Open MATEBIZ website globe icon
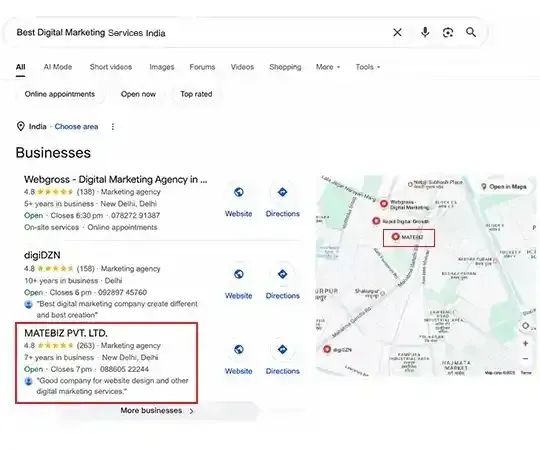The image size is (540, 450). pos(239,349)
